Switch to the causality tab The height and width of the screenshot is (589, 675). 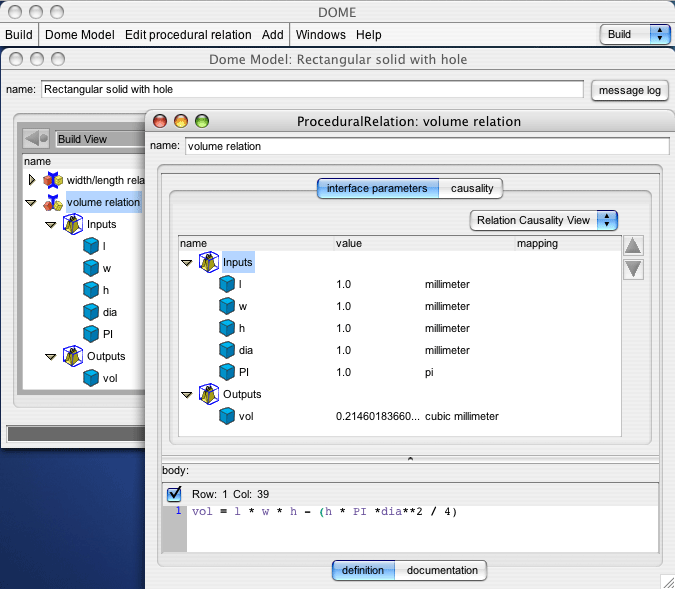coord(471,189)
